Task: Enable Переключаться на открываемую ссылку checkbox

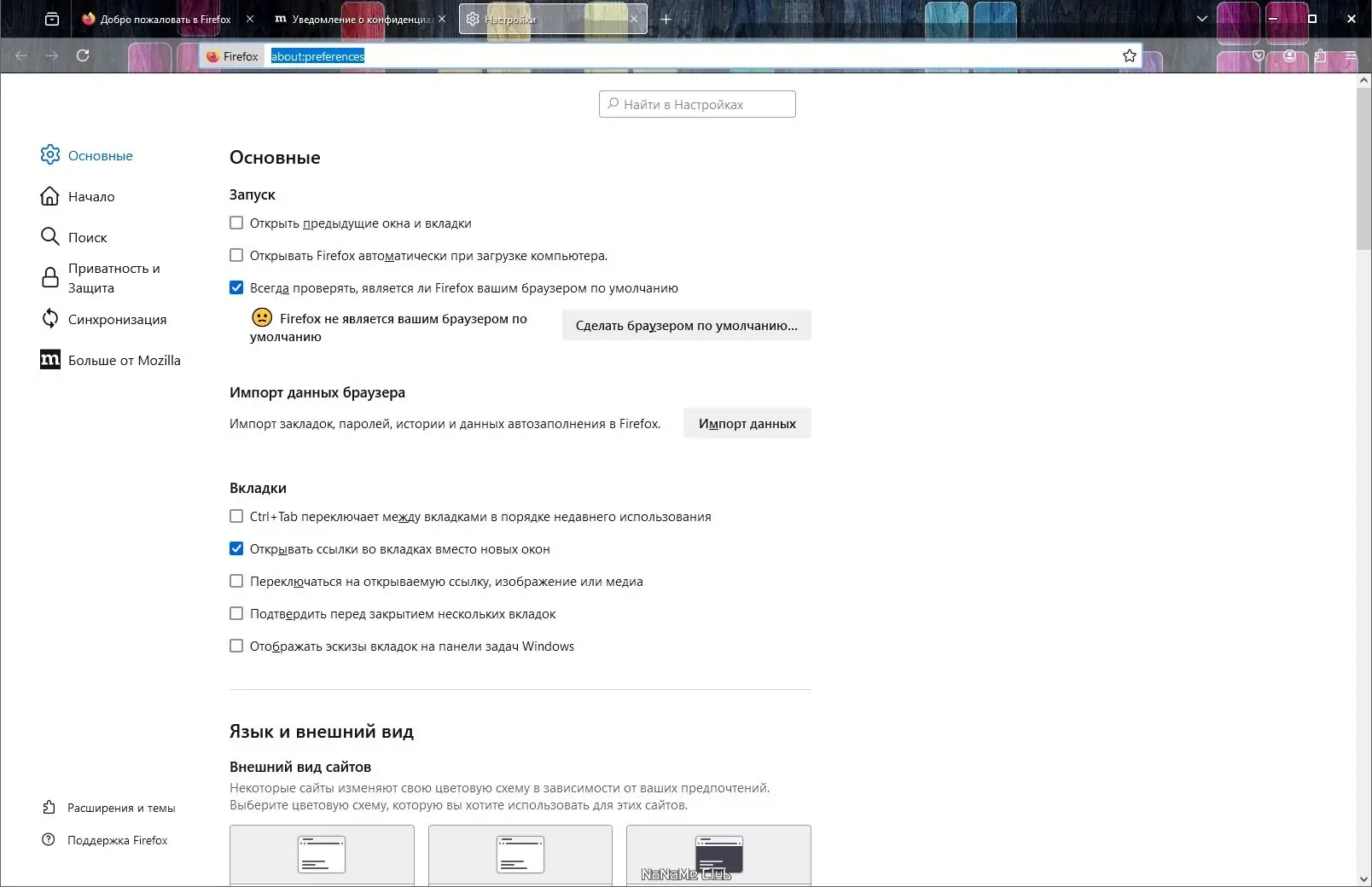Action: 236,581
